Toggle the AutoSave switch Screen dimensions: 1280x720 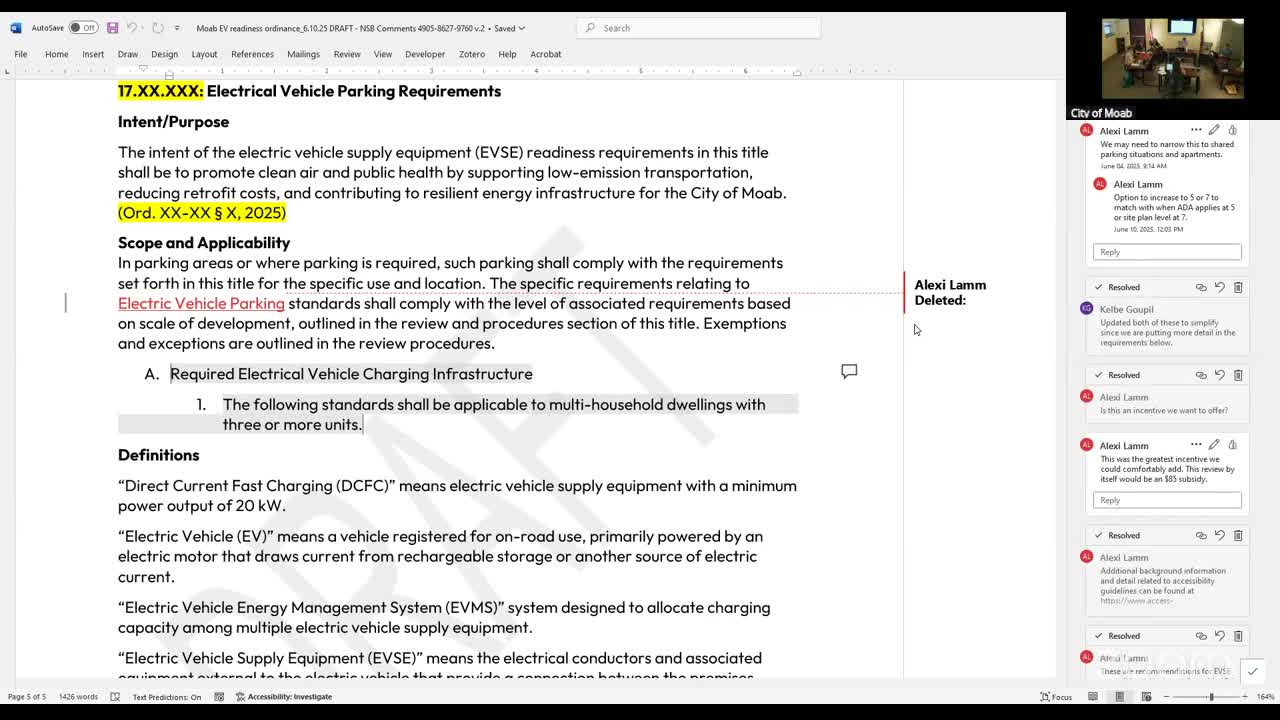(x=83, y=28)
